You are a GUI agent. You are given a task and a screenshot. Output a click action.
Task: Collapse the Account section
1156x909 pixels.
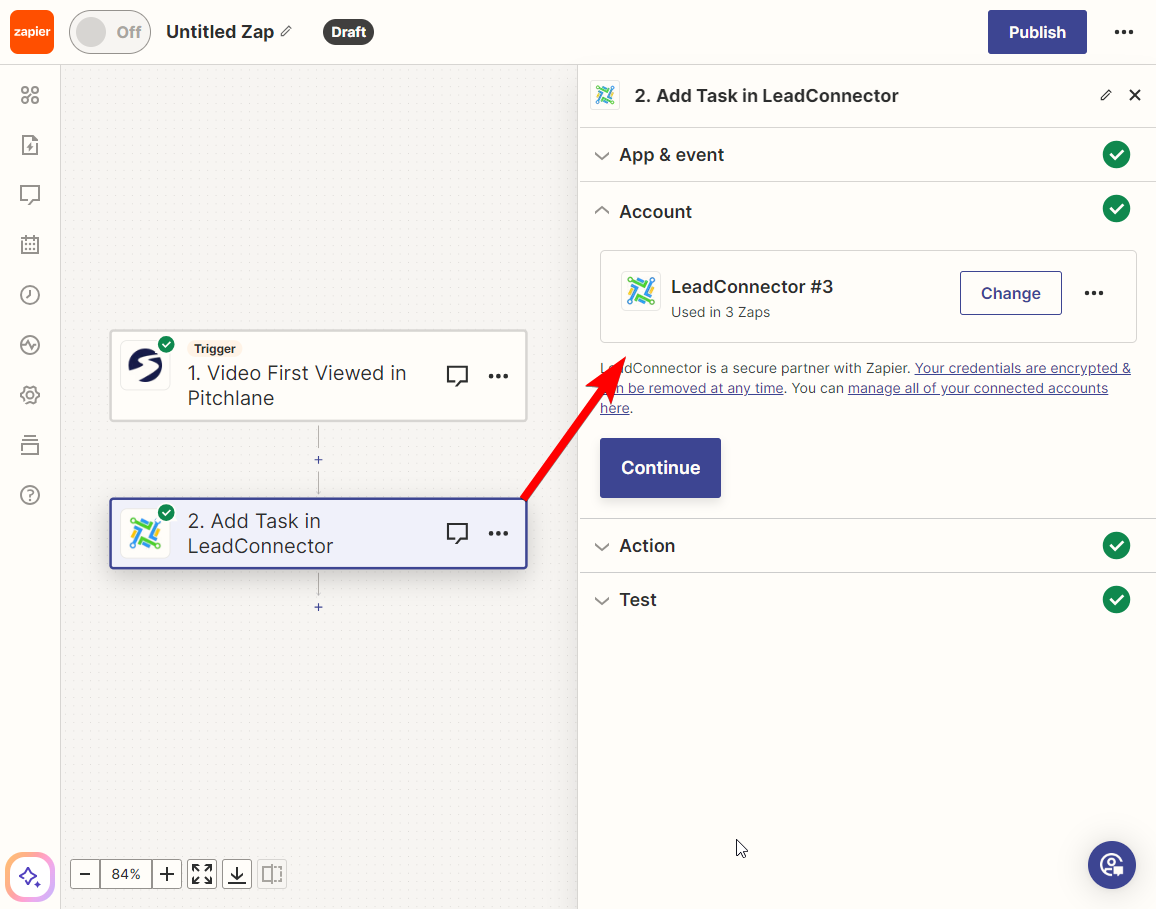coord(867,212)
